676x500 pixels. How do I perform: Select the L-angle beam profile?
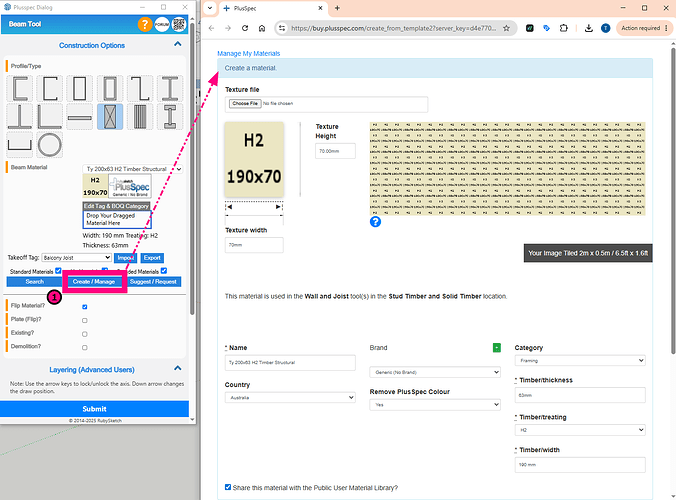click(x=50, y=116)
